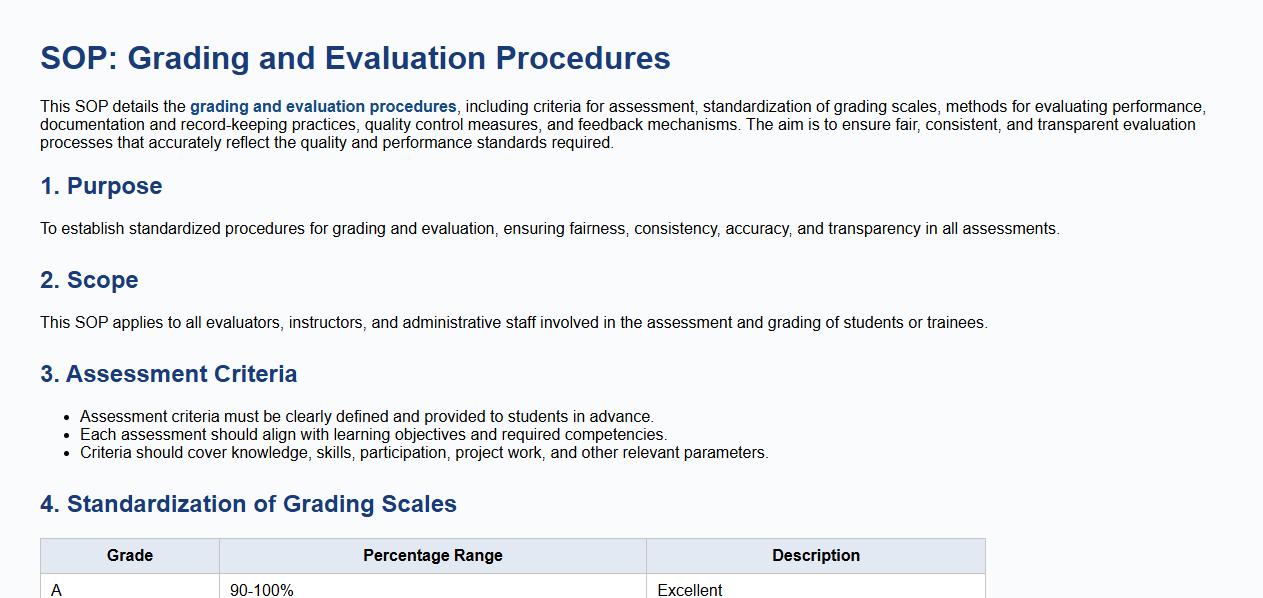Click the bullet about aligning with learning objectives
1263x598 pixels.
[x=373, y=435]
